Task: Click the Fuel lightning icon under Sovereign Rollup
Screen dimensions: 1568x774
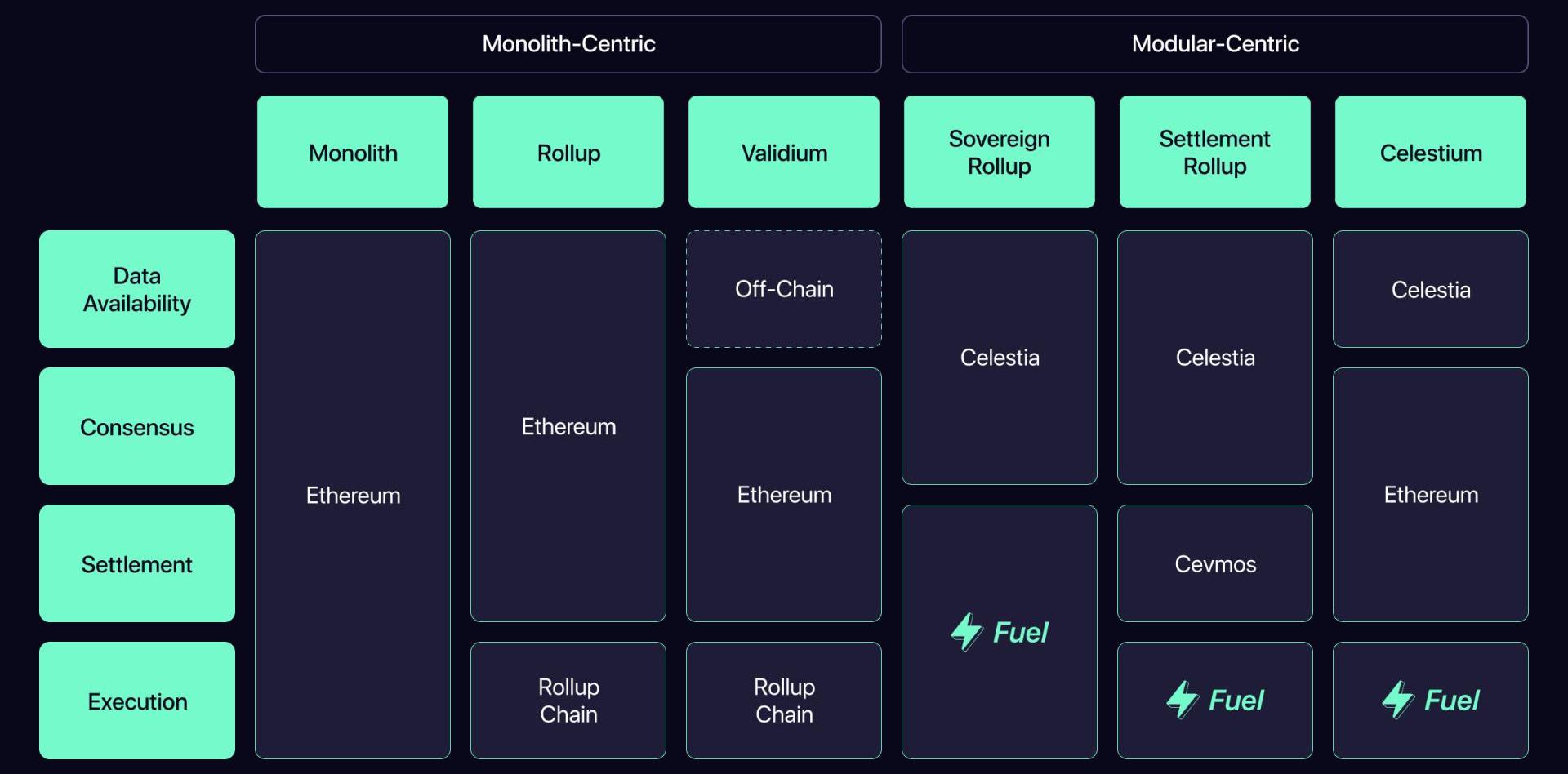Action: 967,632
